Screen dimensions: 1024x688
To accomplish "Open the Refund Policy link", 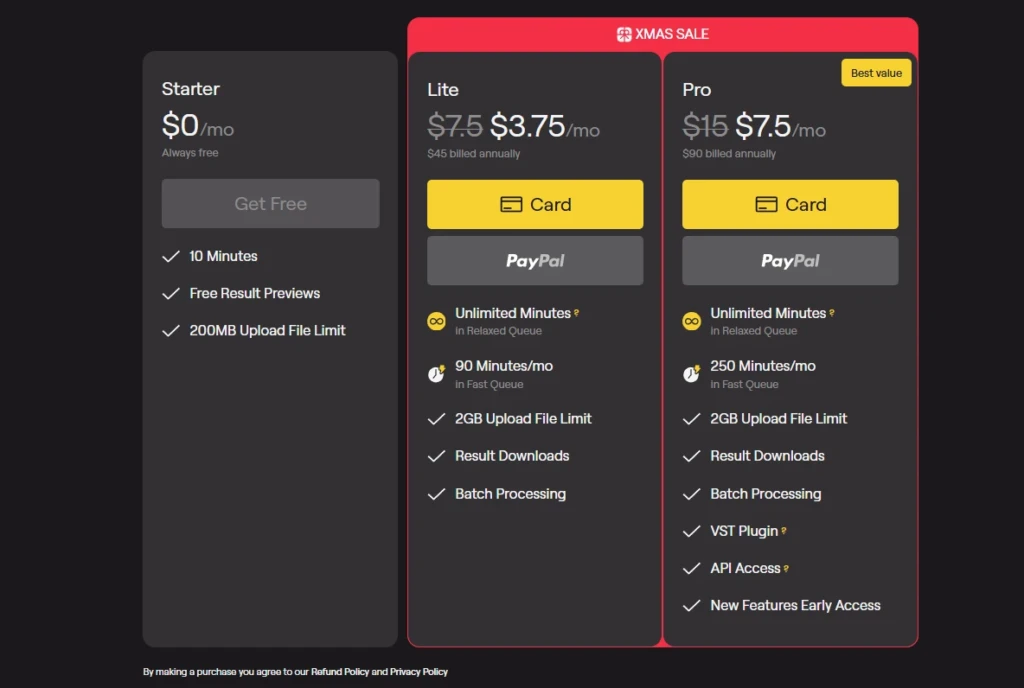I will tap(340, 672).
